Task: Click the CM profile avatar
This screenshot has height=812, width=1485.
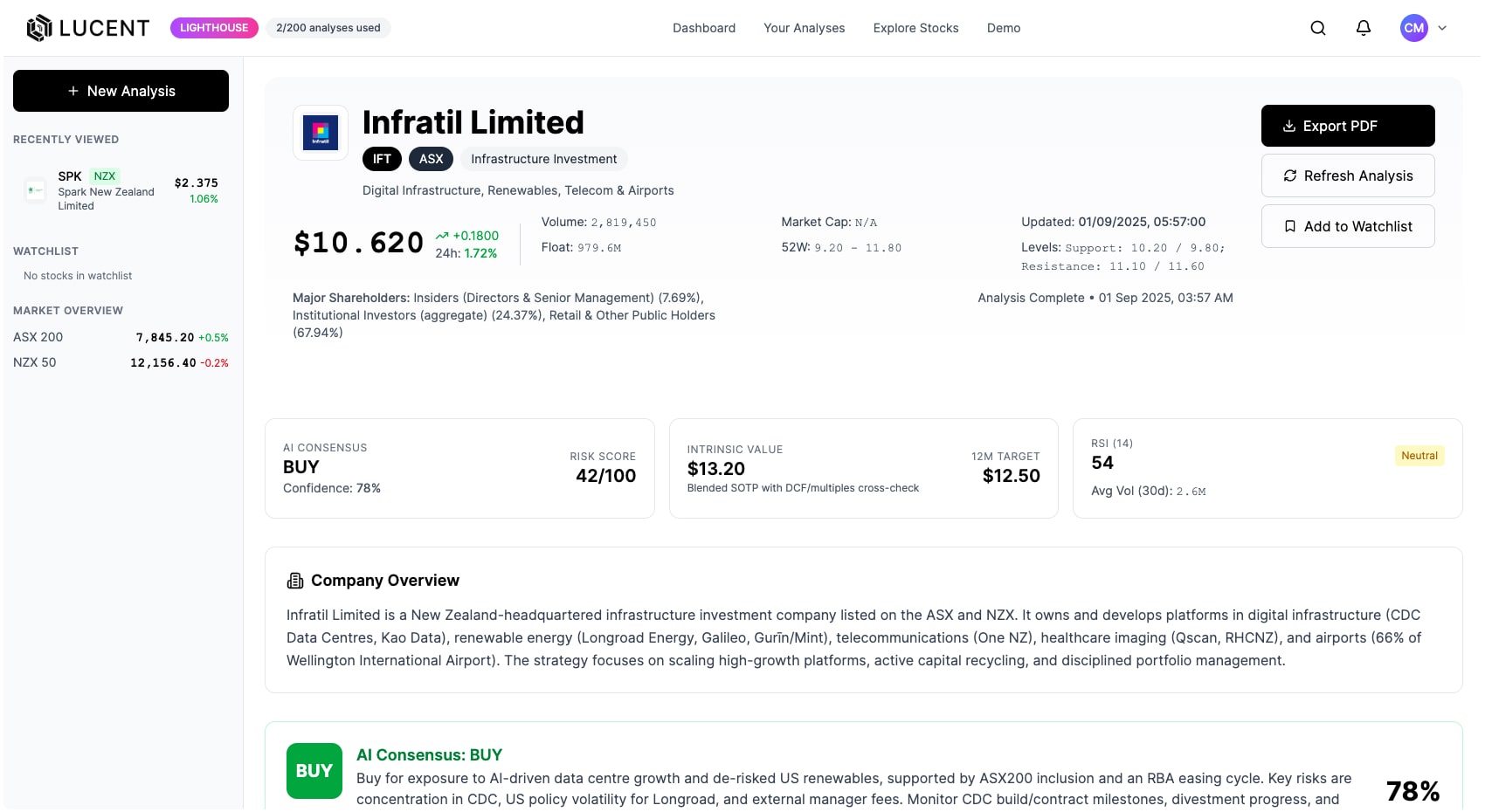Action: pos(1414,28)
